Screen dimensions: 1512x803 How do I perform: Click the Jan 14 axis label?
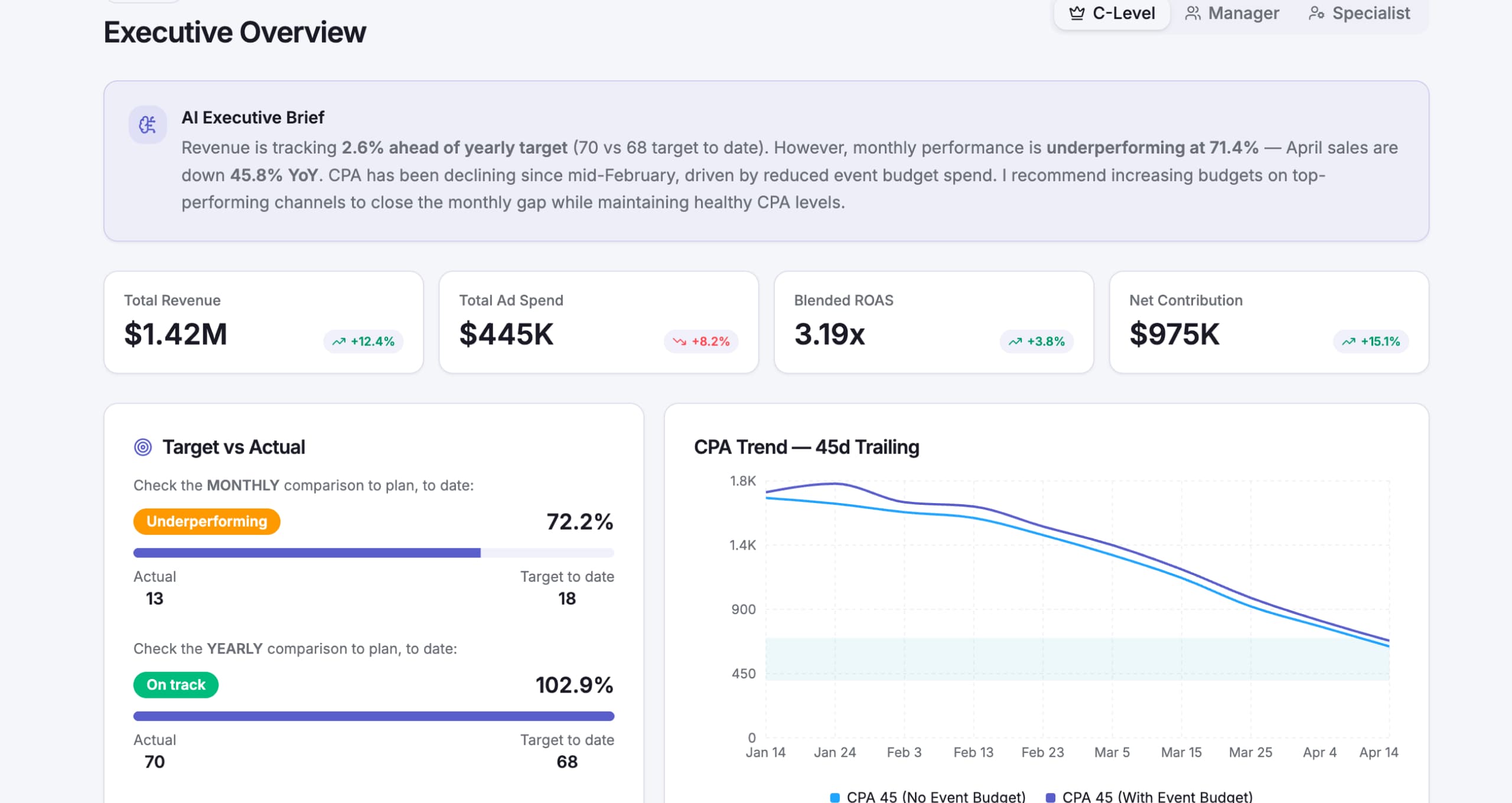[x=765, y=752]
